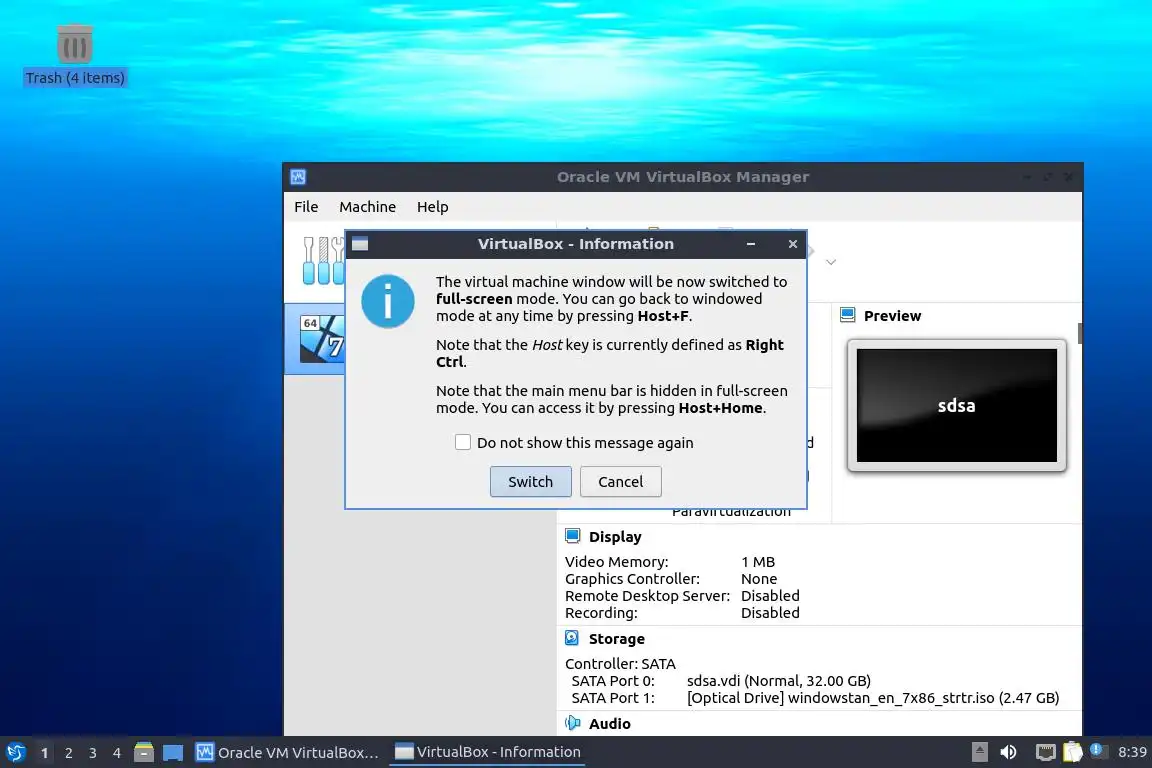Click the network ethernet tray icon
Image resolution: width=1152 pixels, height=768 pixels.
click(1045, 752)
